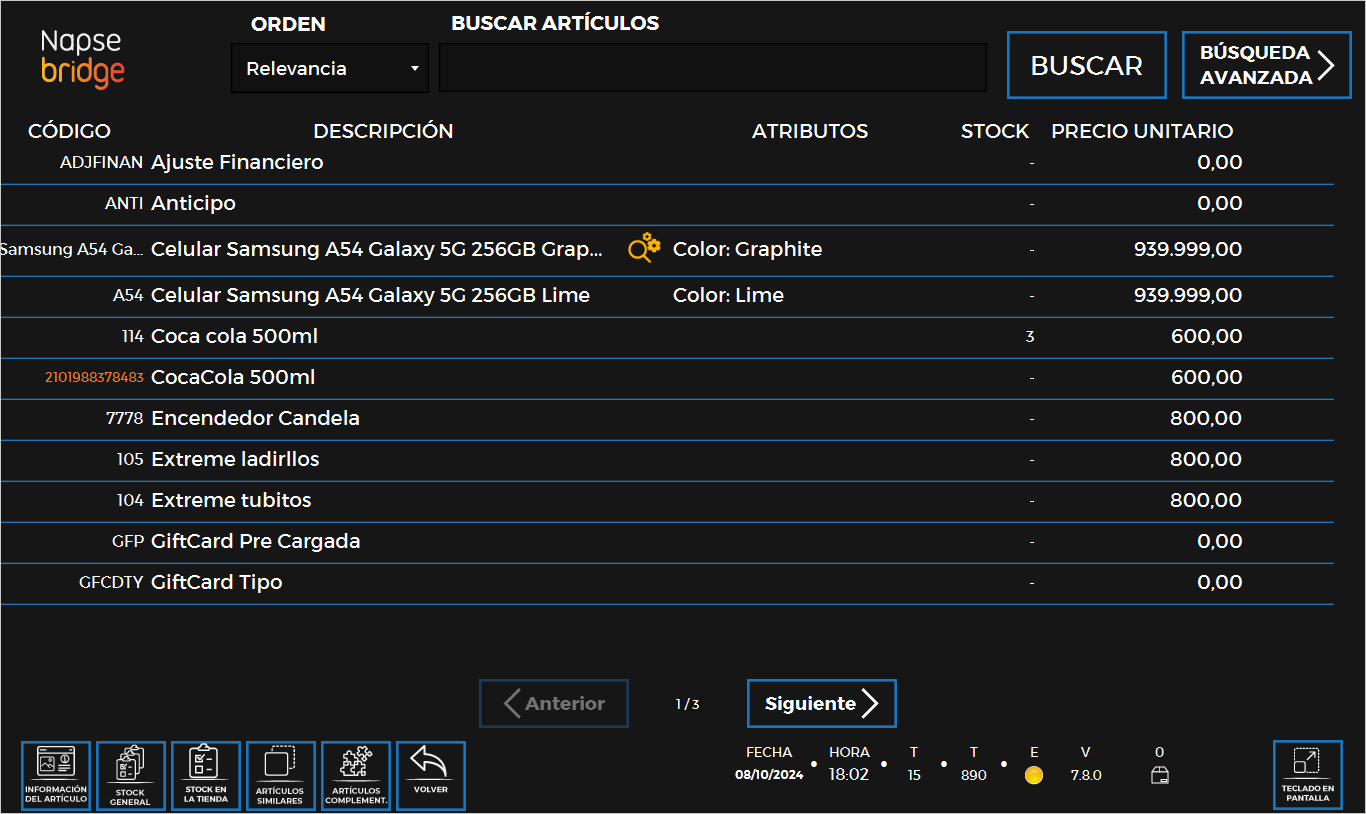Select Celular Samsung A54 Graphite row description
This screenshot has height=814, width=1366.
(x=377, y=249)
